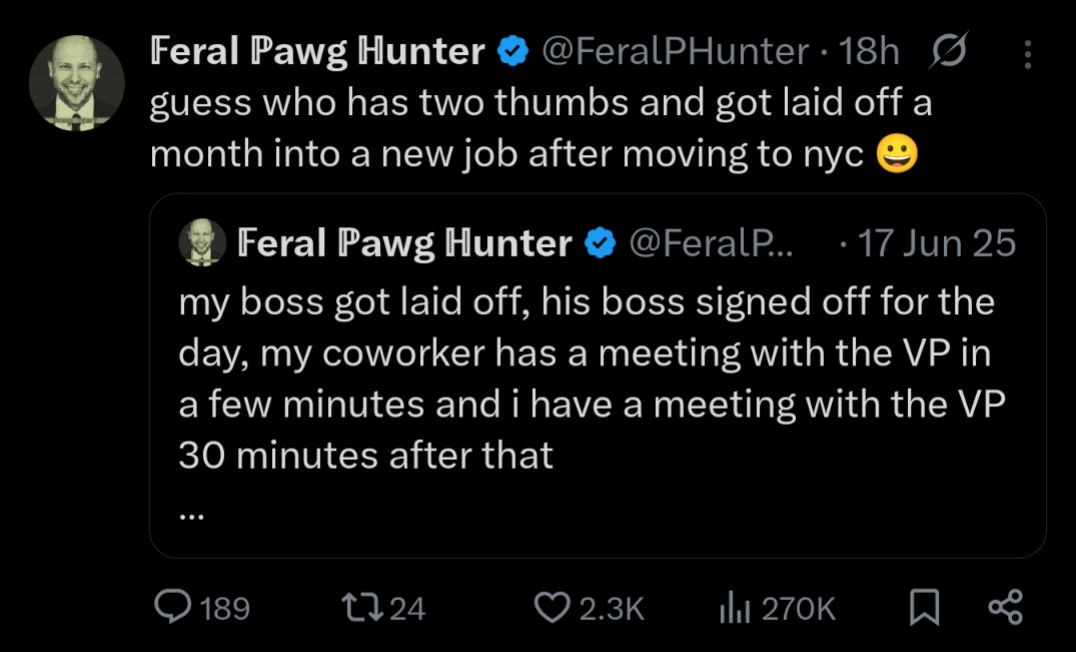The image size is (1076, 652).
Task: Click the verified badge in quoted post
Action: (599, 243)
